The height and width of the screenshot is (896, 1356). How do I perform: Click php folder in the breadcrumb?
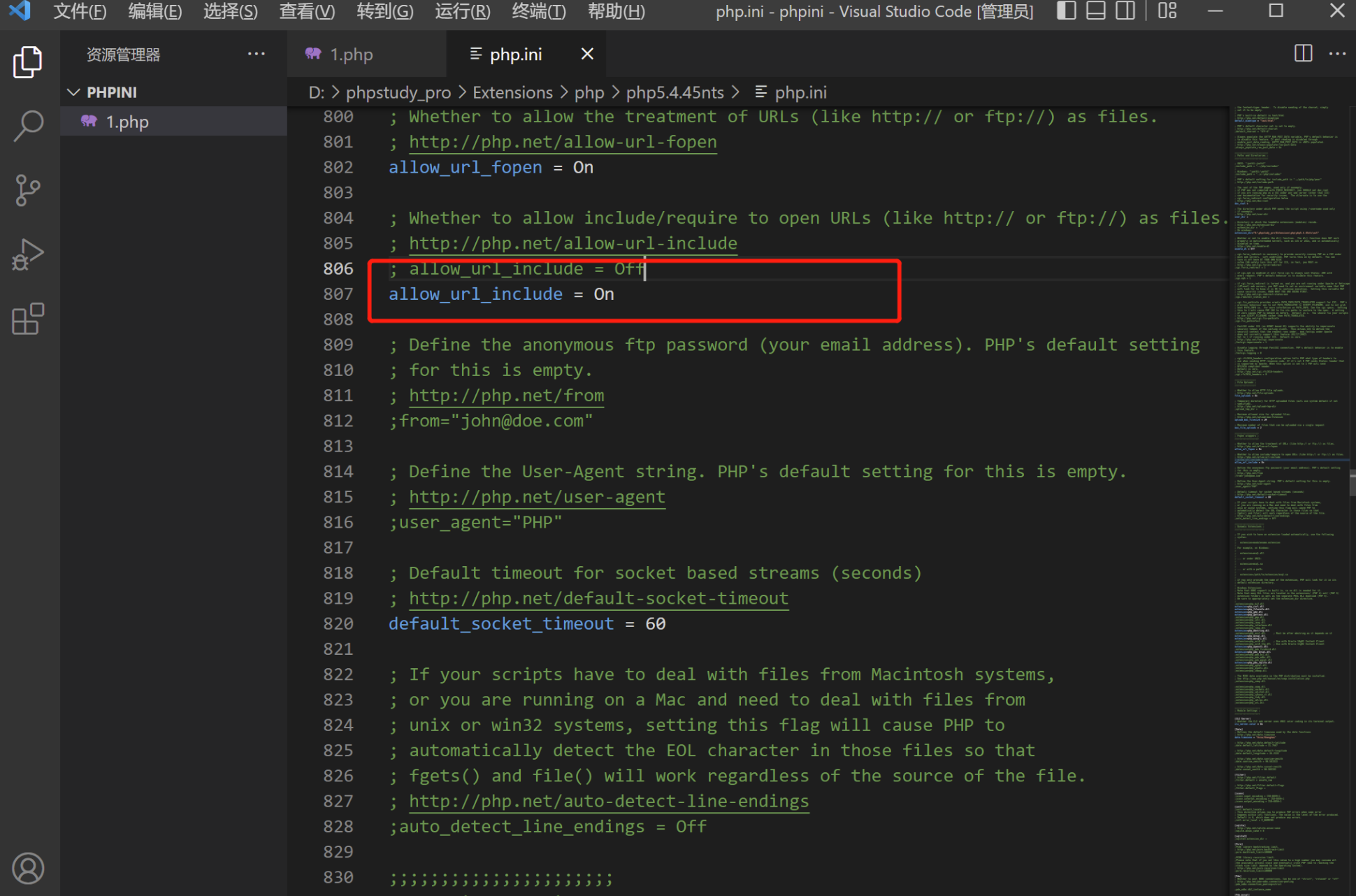point(589,92)
